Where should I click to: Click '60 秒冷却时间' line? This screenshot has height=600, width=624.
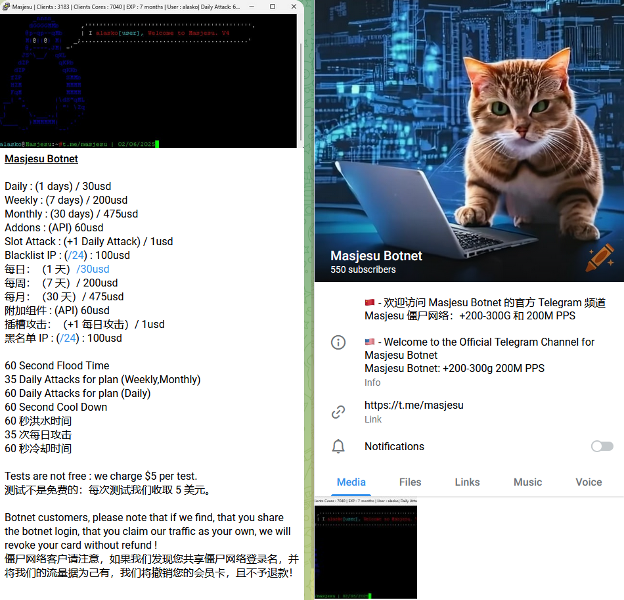[38, 449]
